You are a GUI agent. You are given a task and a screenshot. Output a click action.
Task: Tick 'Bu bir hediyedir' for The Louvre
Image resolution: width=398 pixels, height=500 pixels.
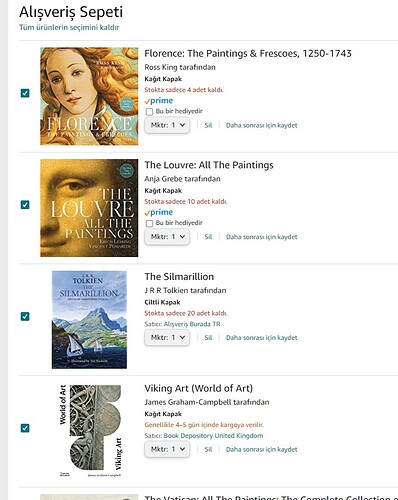pos(149,223)
